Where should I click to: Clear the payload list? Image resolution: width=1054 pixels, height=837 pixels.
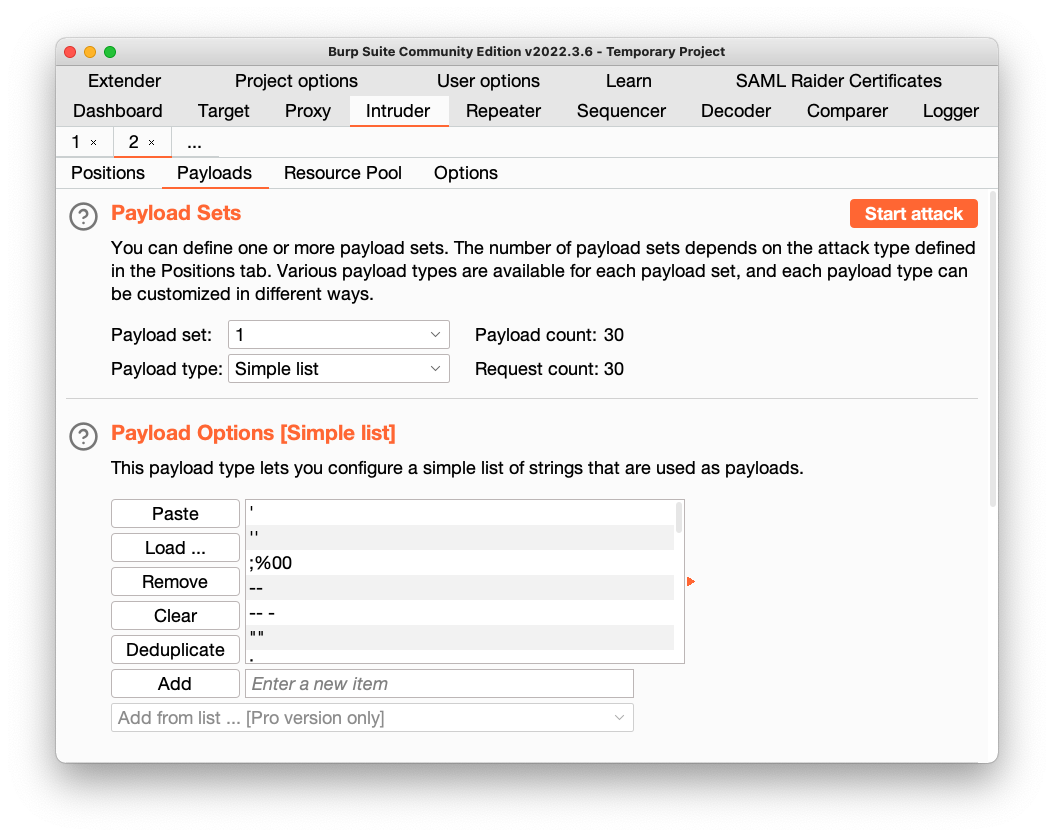coord(175,616)
